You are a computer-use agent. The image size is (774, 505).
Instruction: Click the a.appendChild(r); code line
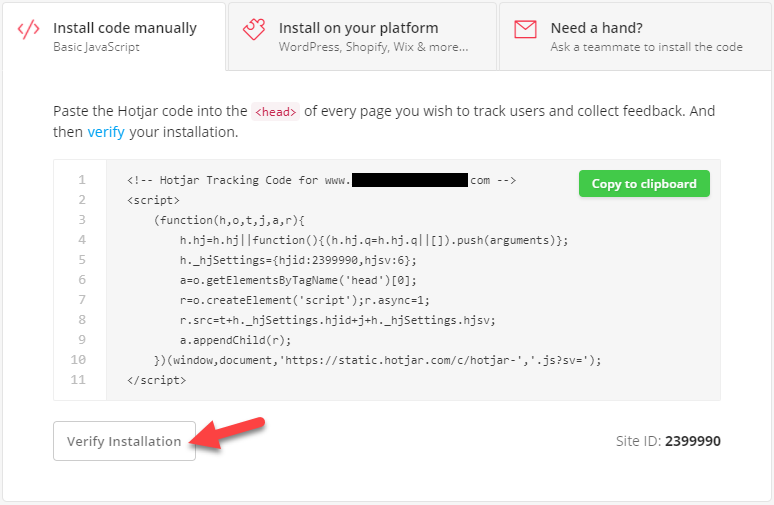pyautogui.click(x=235, y=340)
